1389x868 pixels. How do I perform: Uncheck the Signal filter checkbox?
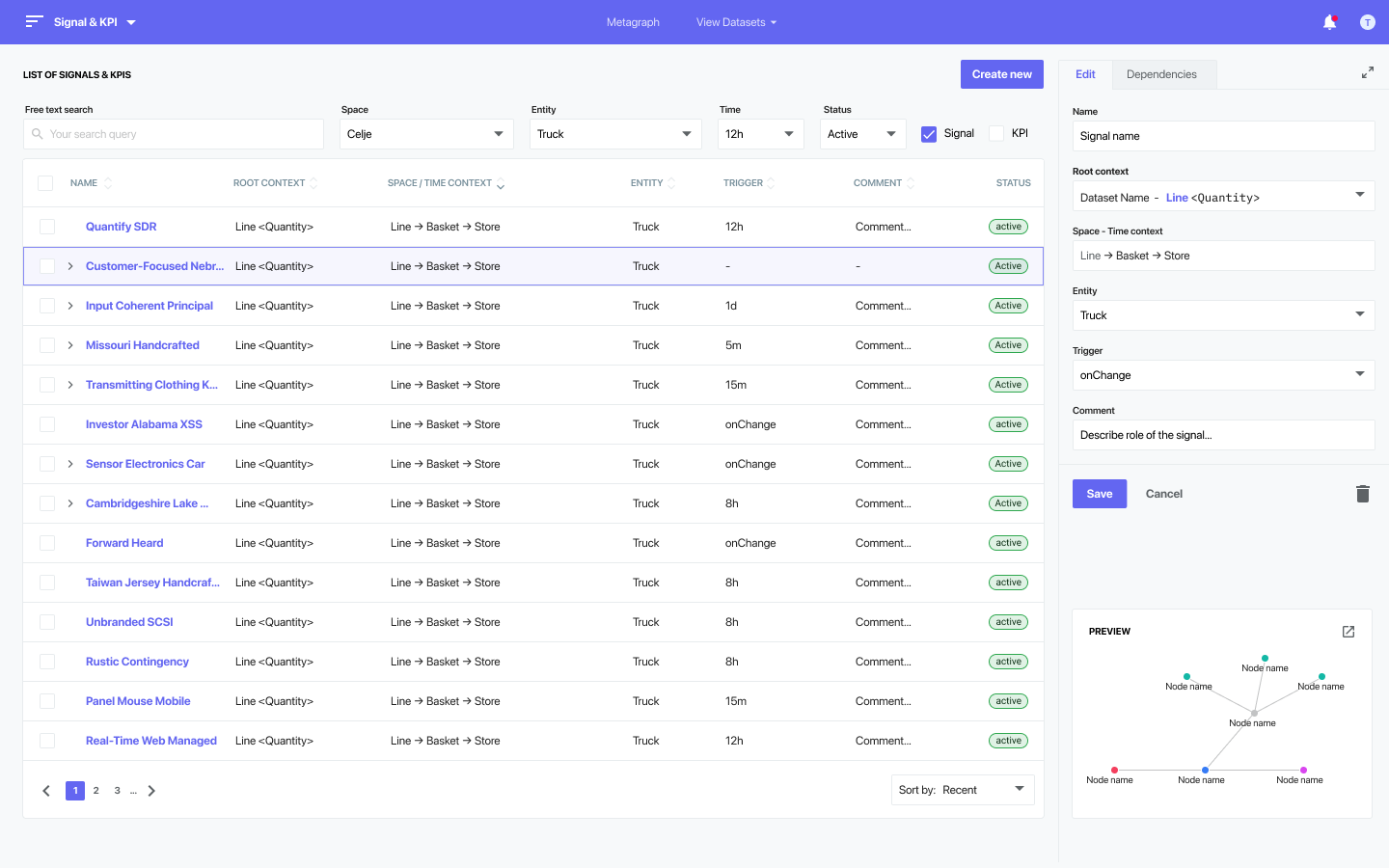pos(929,134)
